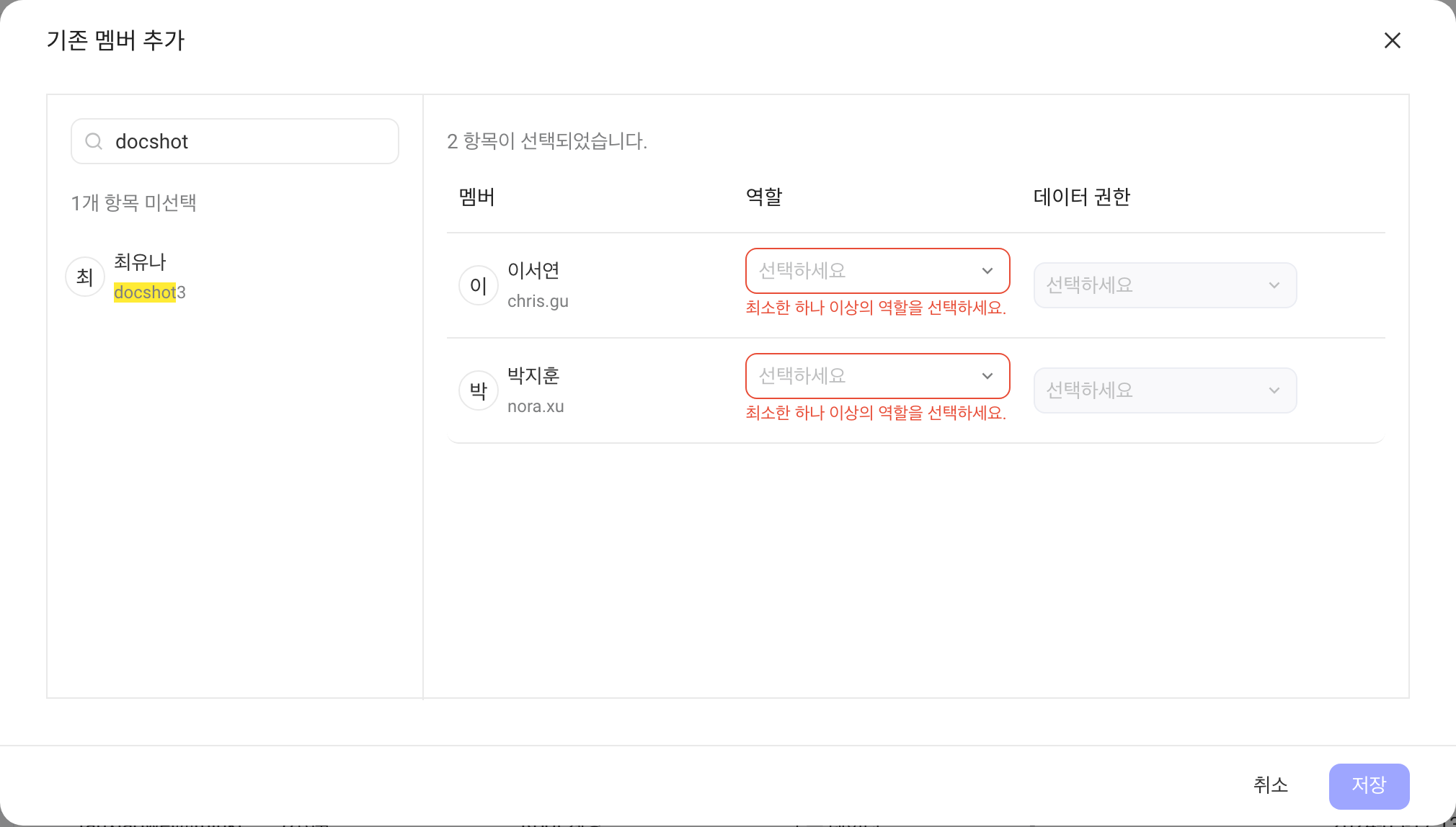Click the 이서연 member name
Viewport: 1456px width, 827px height.
533,270
